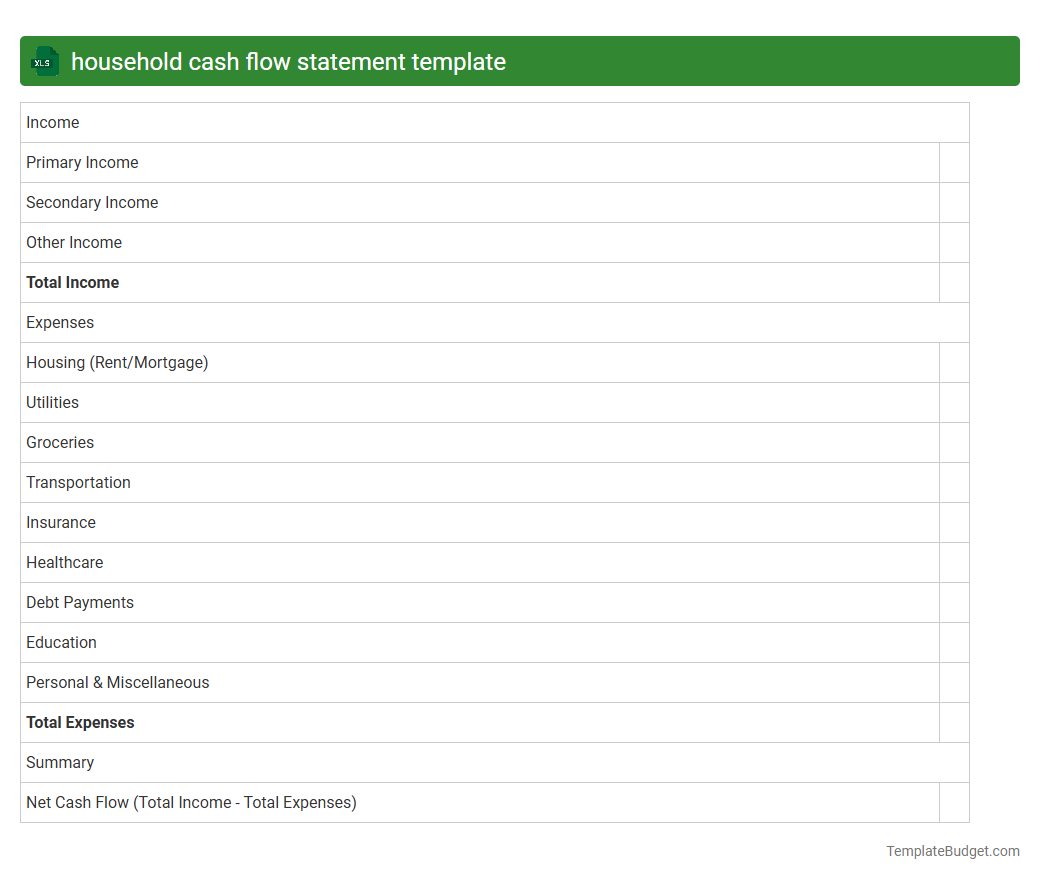Select the bold Total Income row
This screenshot has height=880, width=1040.
tap(72, 282)
